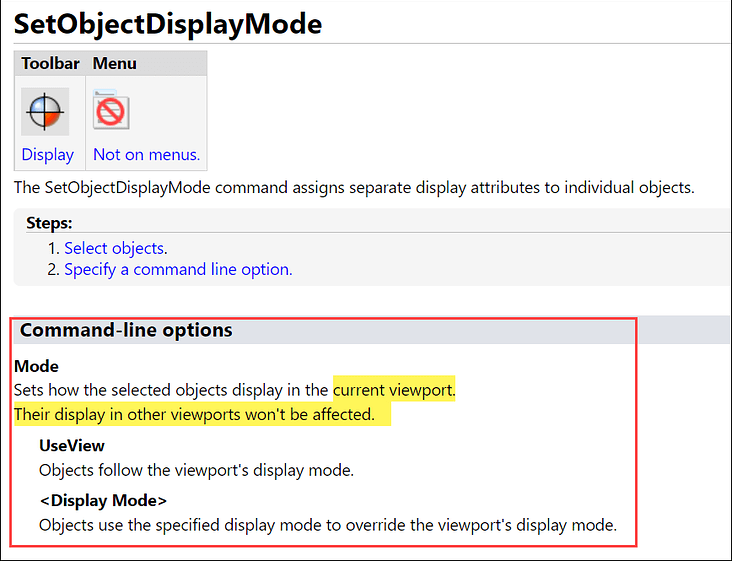Image resolution: width=732 pixels, height=561 pixels.
Task: Follow the 'Not on menus.' link
Action: [x=147, y=154]
